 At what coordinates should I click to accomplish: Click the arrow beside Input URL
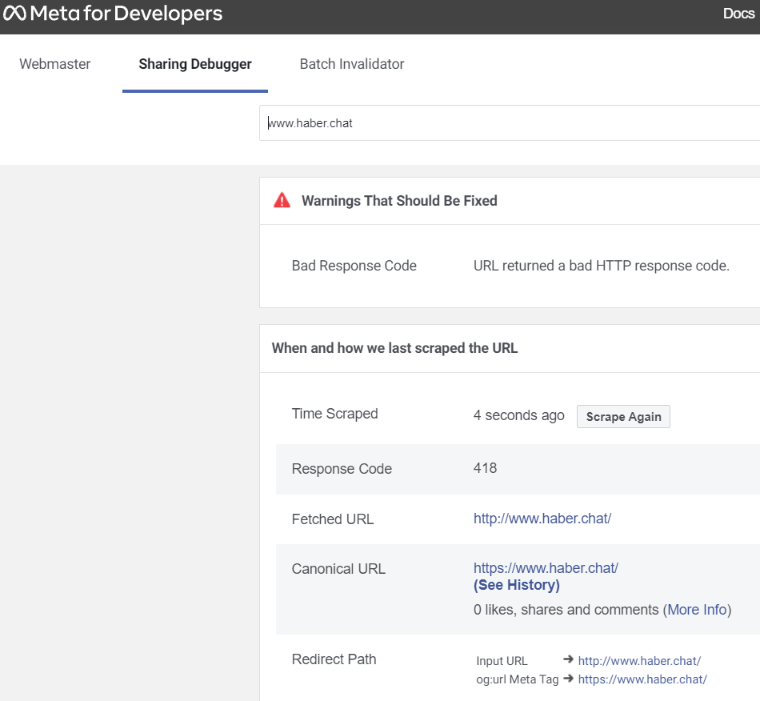[x=567, y=661]
